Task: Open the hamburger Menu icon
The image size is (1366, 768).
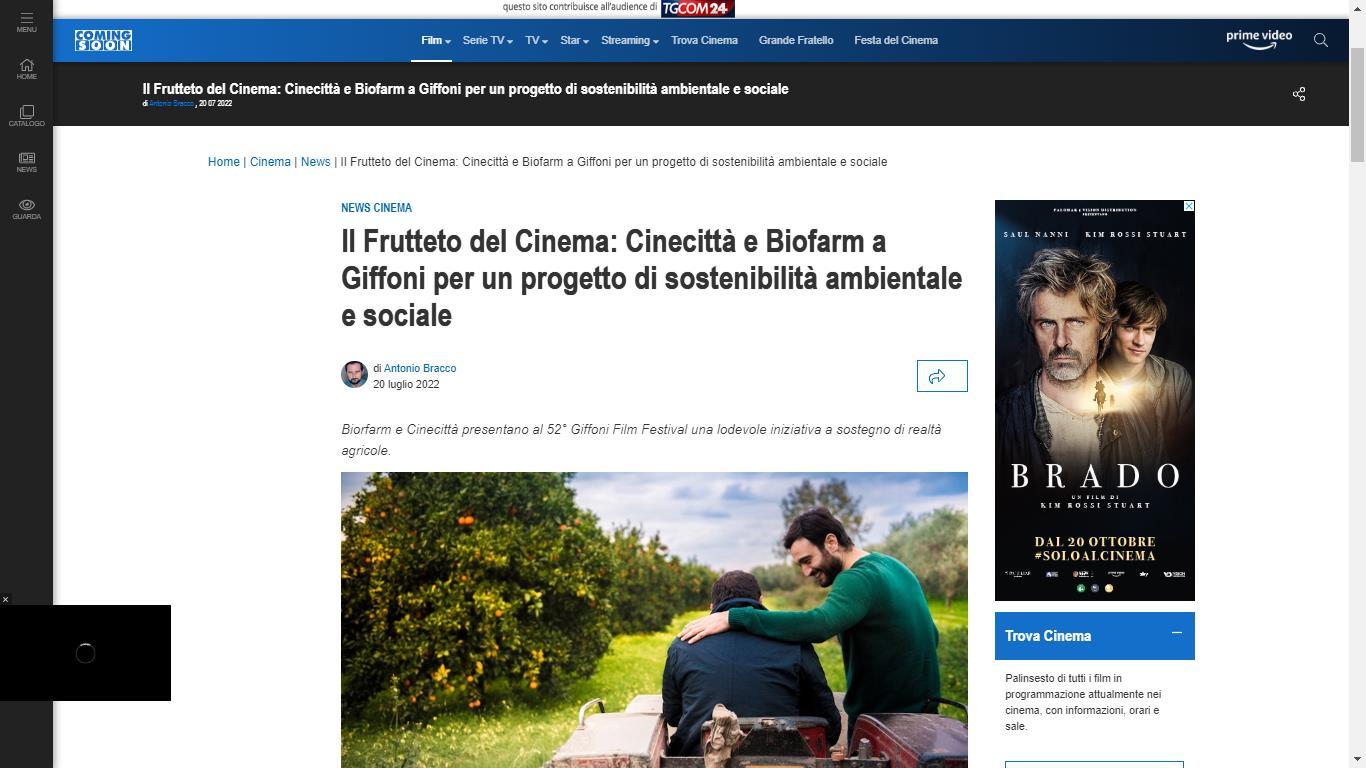Action: pos(26,22)
